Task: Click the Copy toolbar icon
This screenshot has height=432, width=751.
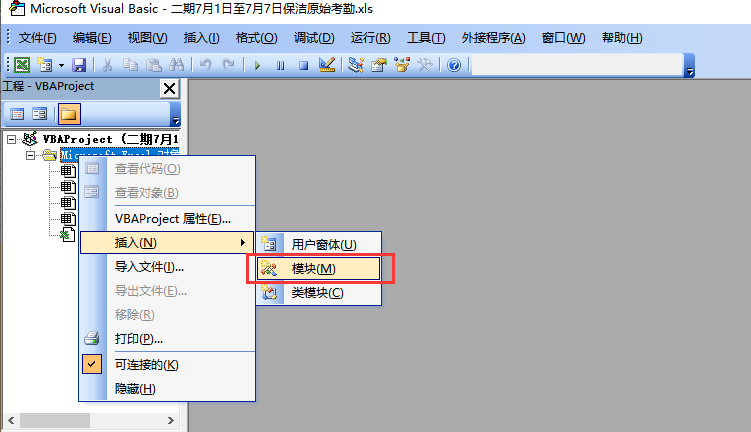Action: [130, 65]
